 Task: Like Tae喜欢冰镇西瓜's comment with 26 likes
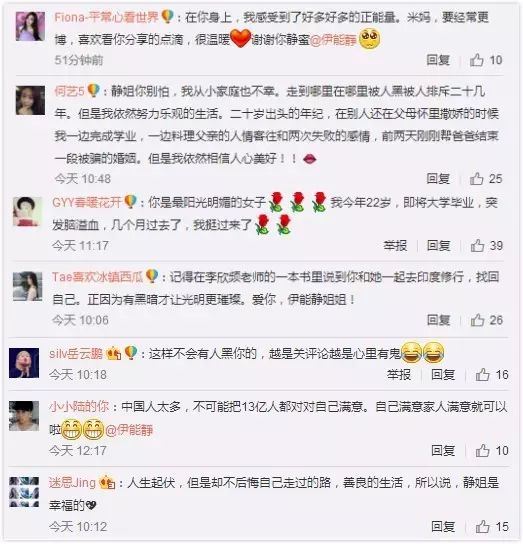[x=486, y=320]
